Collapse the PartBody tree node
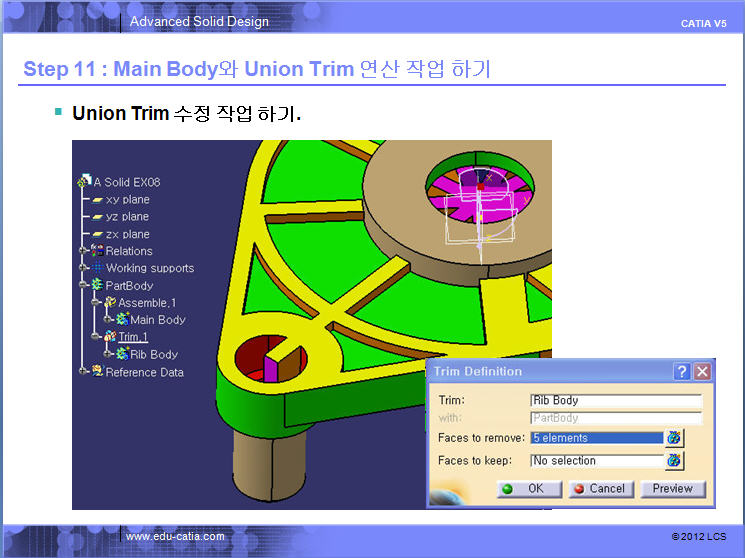The image size is (745, 558). (84, 286)
